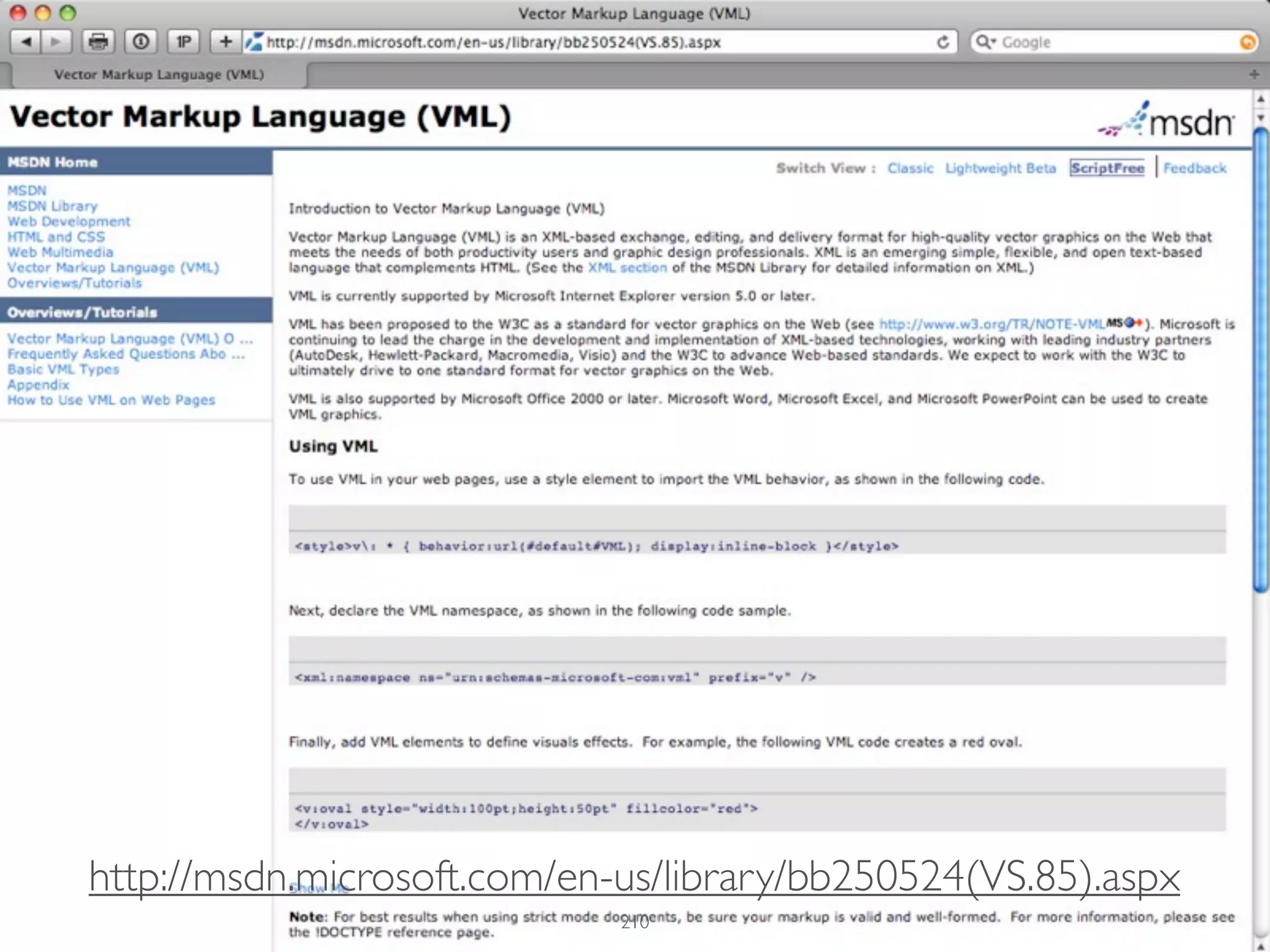This screenshot has width=1270, height=952.
Task: Click the 1Password toolbar button
Action: pyautogui.click(x=184, y=42)
